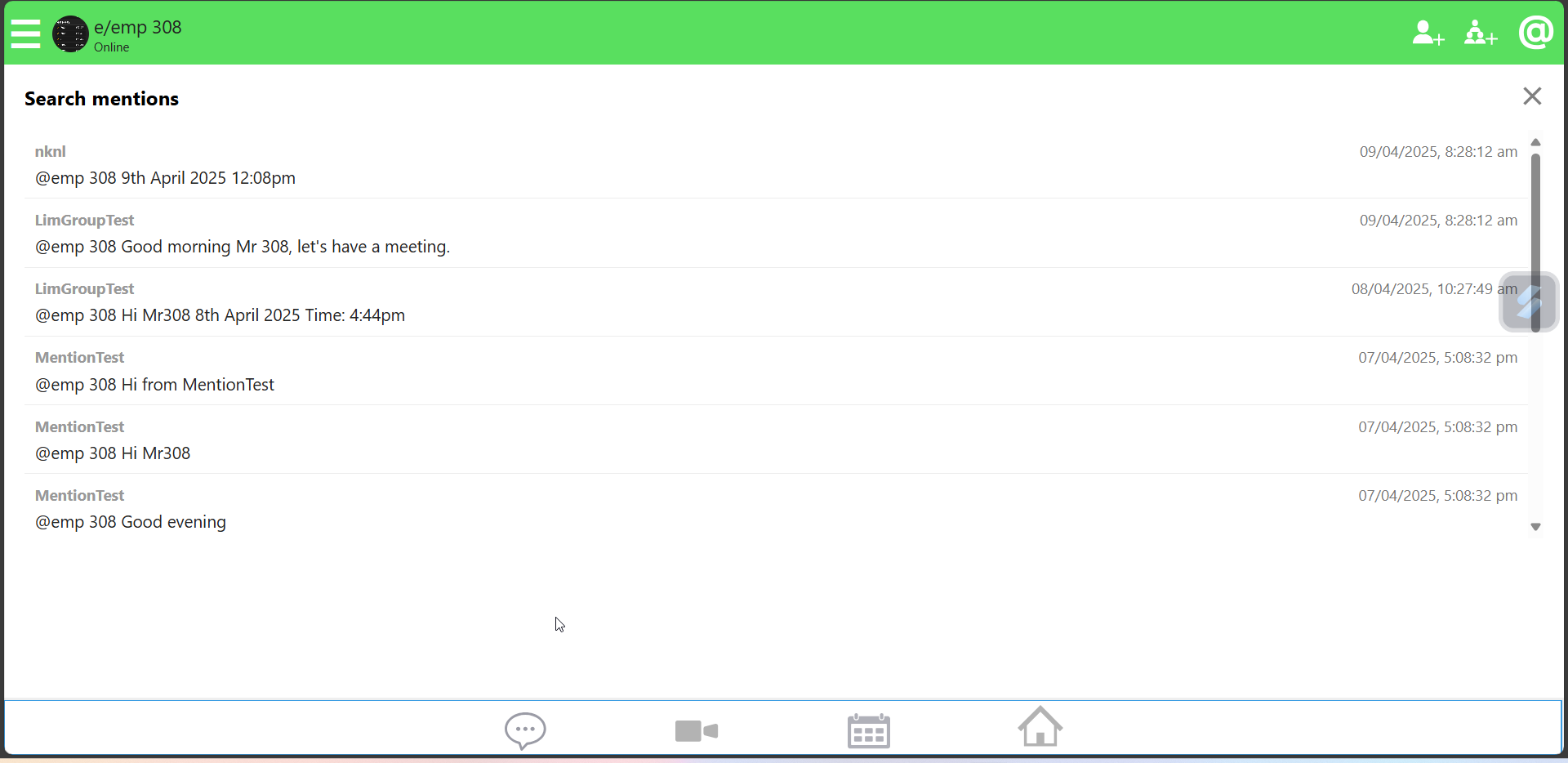
Task: Click the floating overlay widget button
Action: coord(1529,301)
